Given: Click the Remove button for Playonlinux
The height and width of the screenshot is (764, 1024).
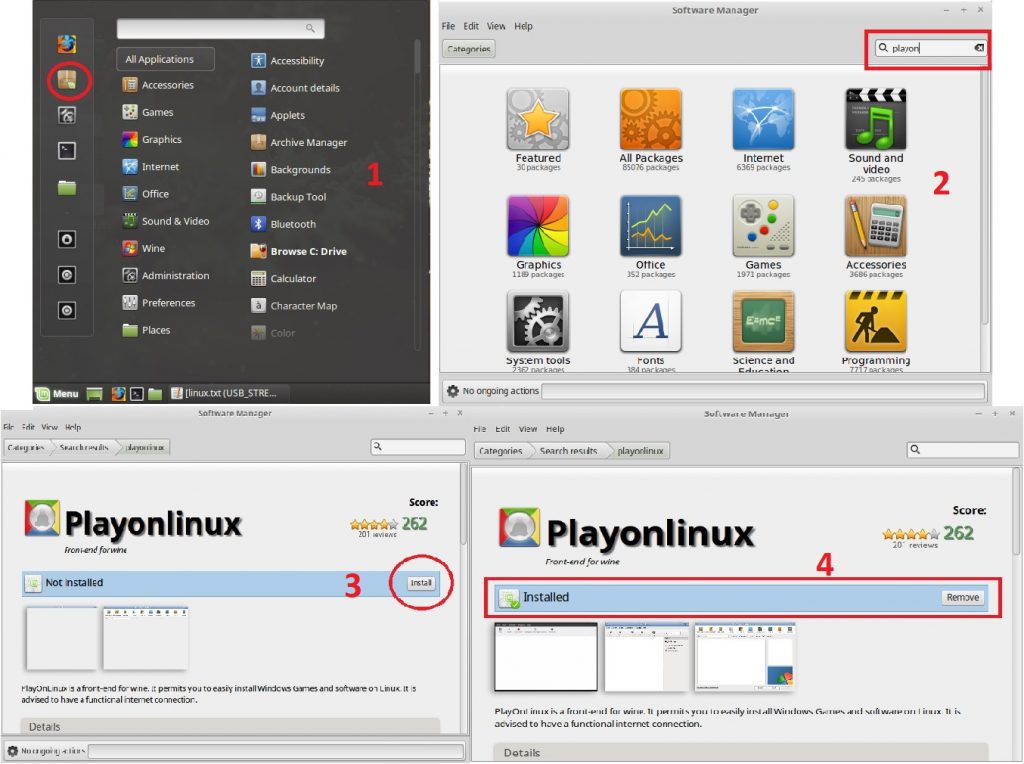Looking at the screenshot, I should point(961,597).
